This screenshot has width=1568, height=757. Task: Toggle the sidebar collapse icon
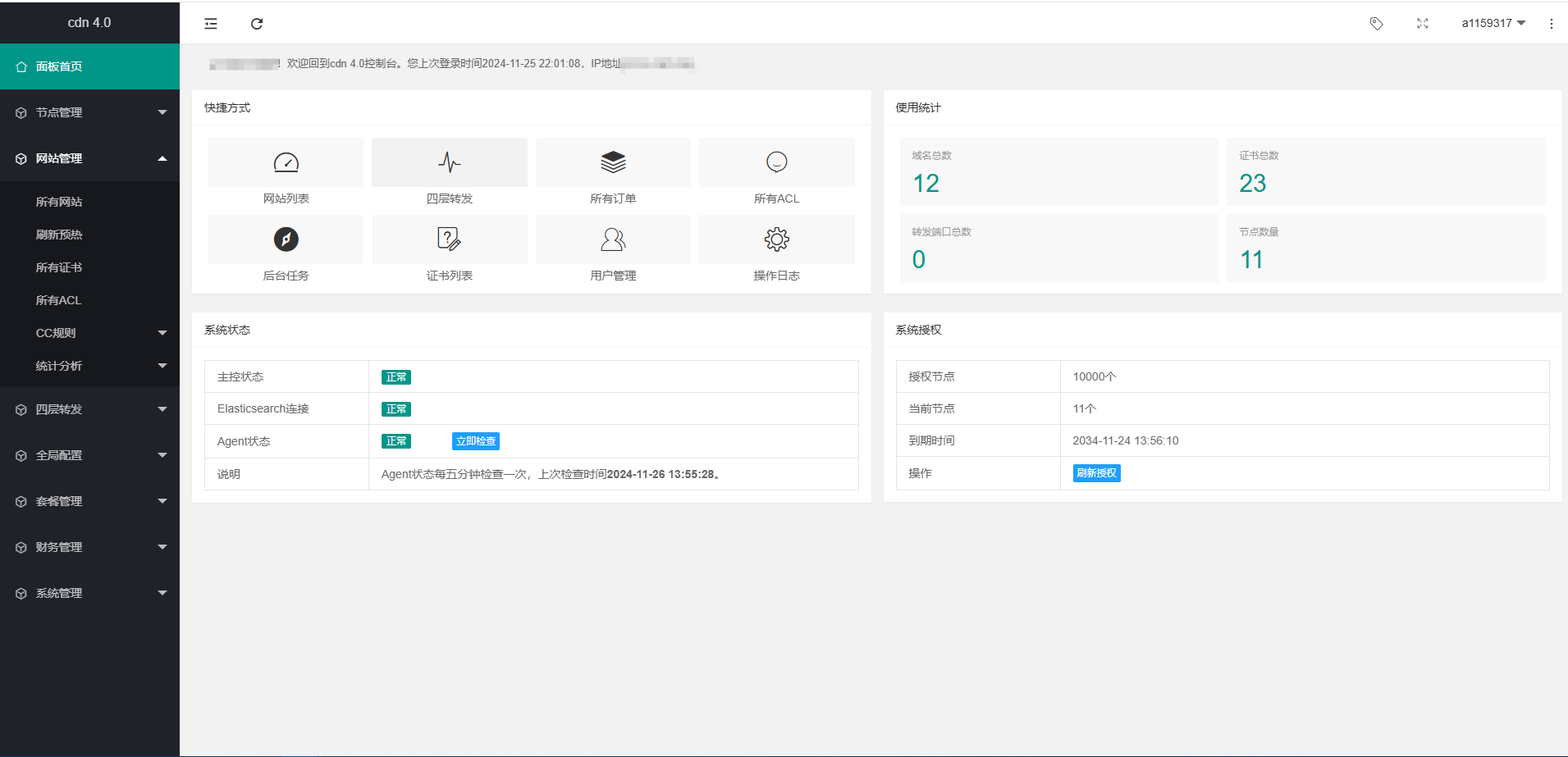tap(211, 24)
